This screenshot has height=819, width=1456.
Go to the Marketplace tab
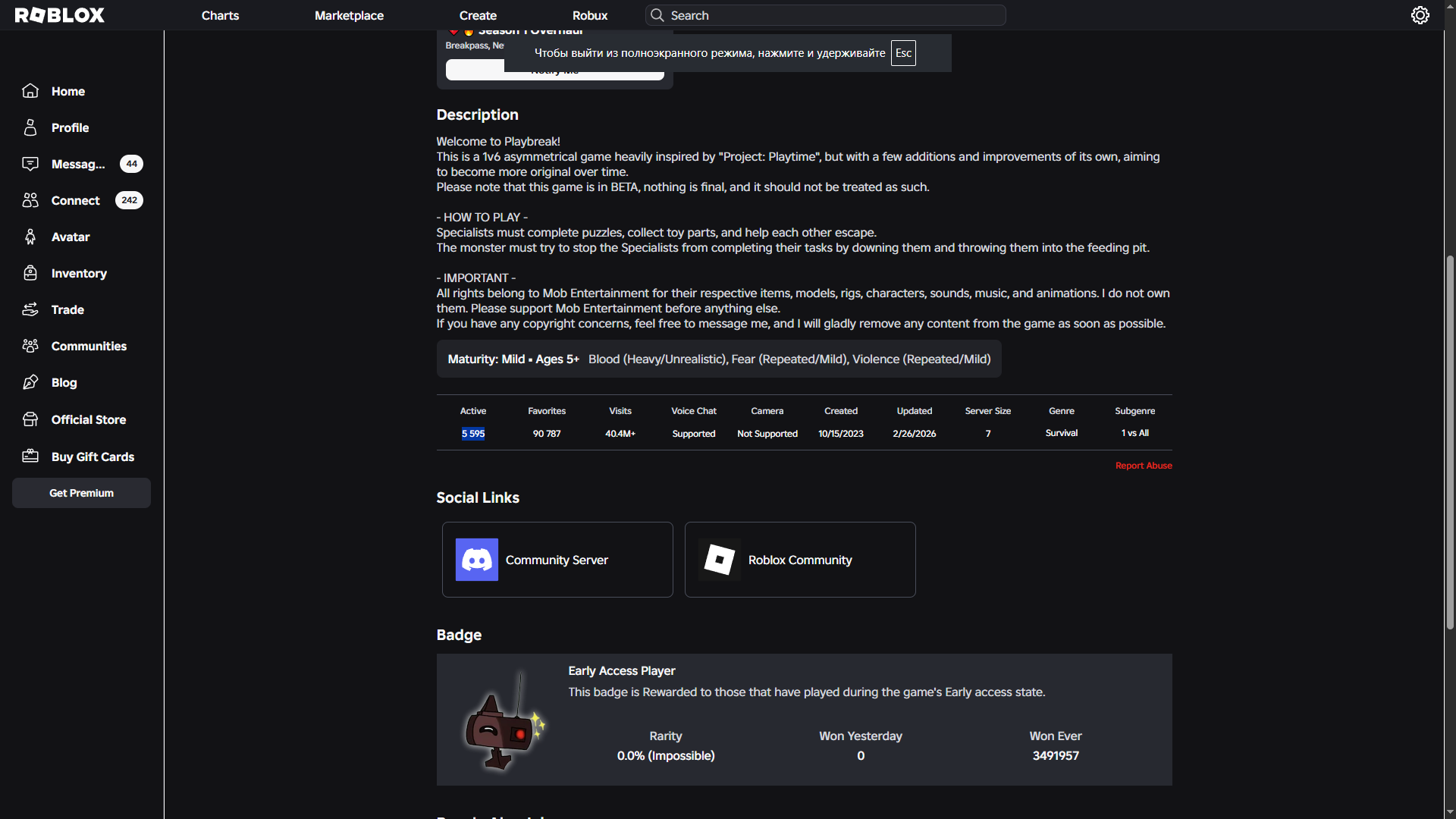click(349, 15)
